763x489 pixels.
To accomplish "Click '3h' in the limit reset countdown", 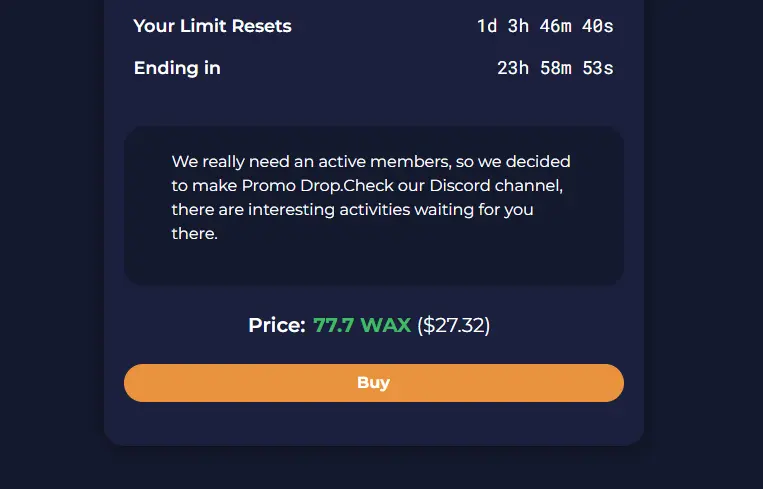I will coord(518,26).
